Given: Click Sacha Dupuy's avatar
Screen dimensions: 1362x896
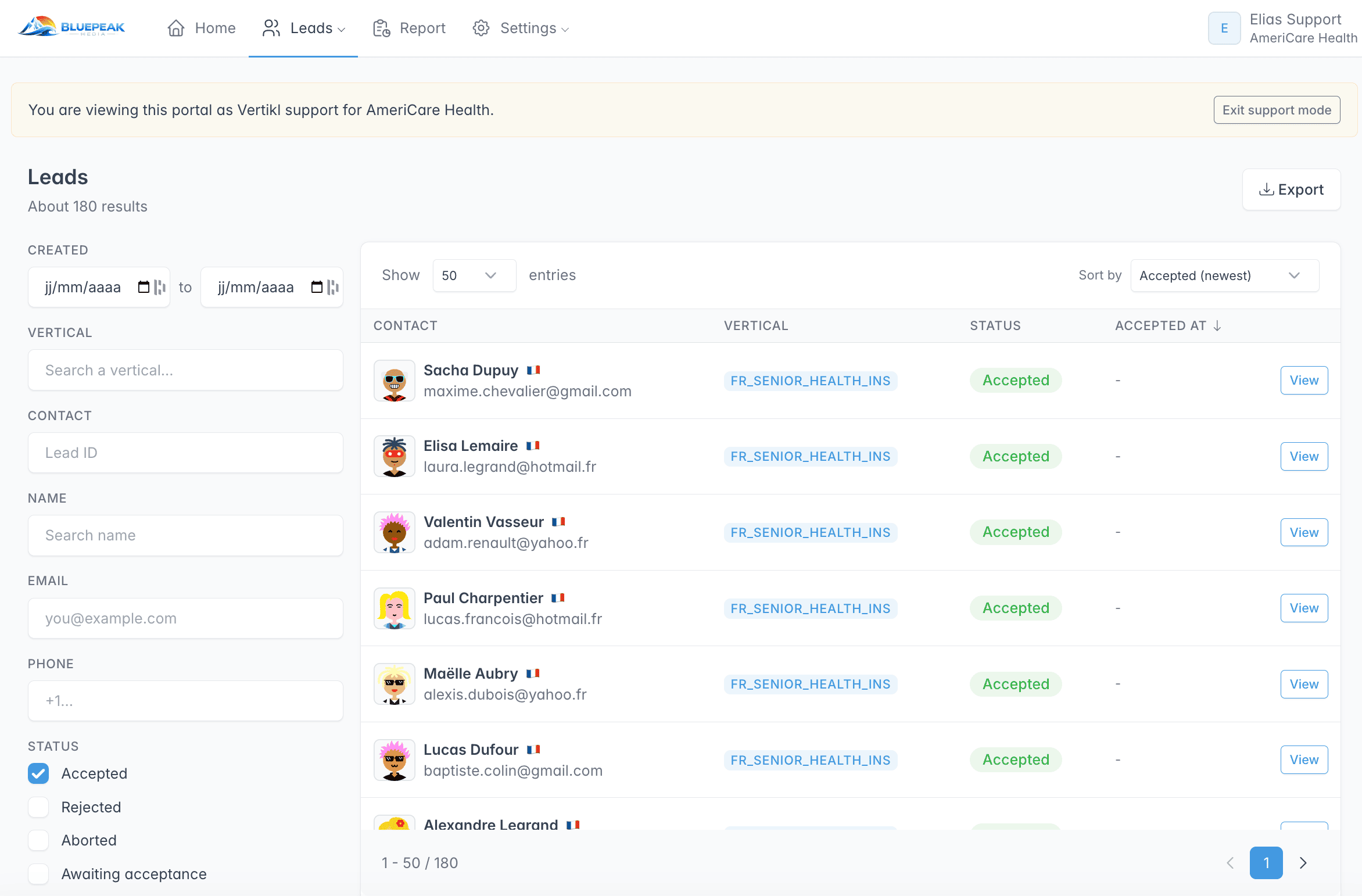Looking at the screenshot, I should (395, 381).
